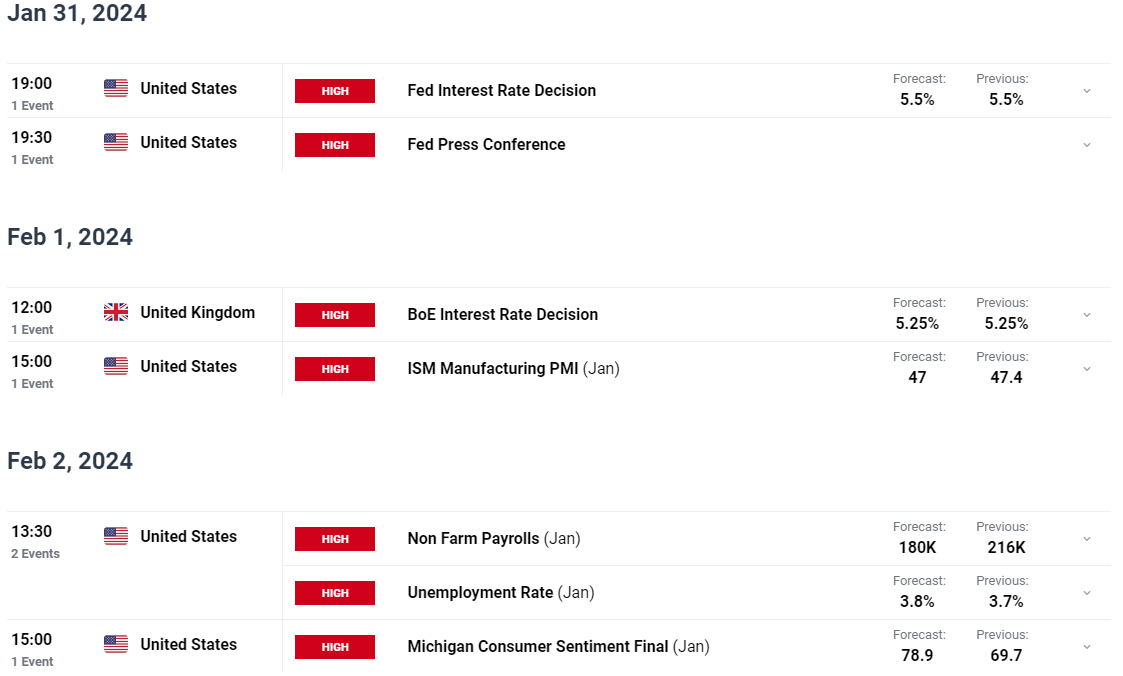This screenshot has height=676, width=1123.
Task: Expand Michigan Consumer Sentiment row chevron
Action: (1086, 647)
